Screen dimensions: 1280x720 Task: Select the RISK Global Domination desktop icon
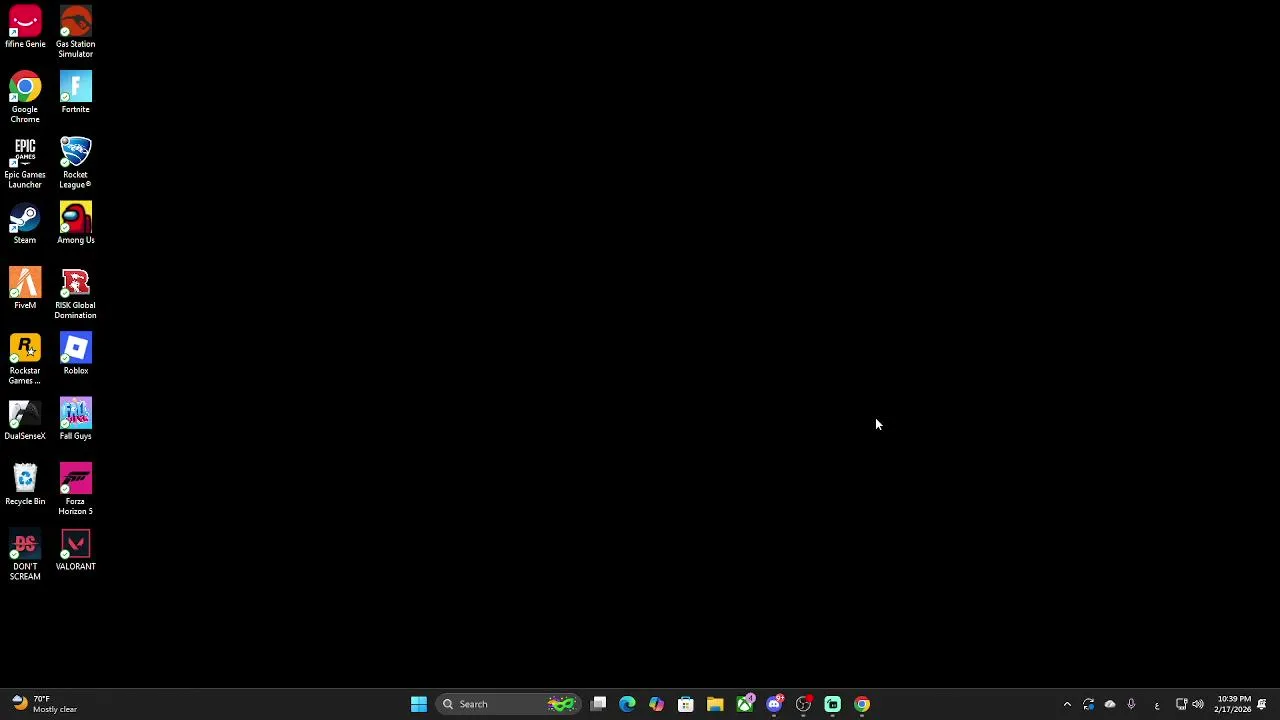(75, 293)
